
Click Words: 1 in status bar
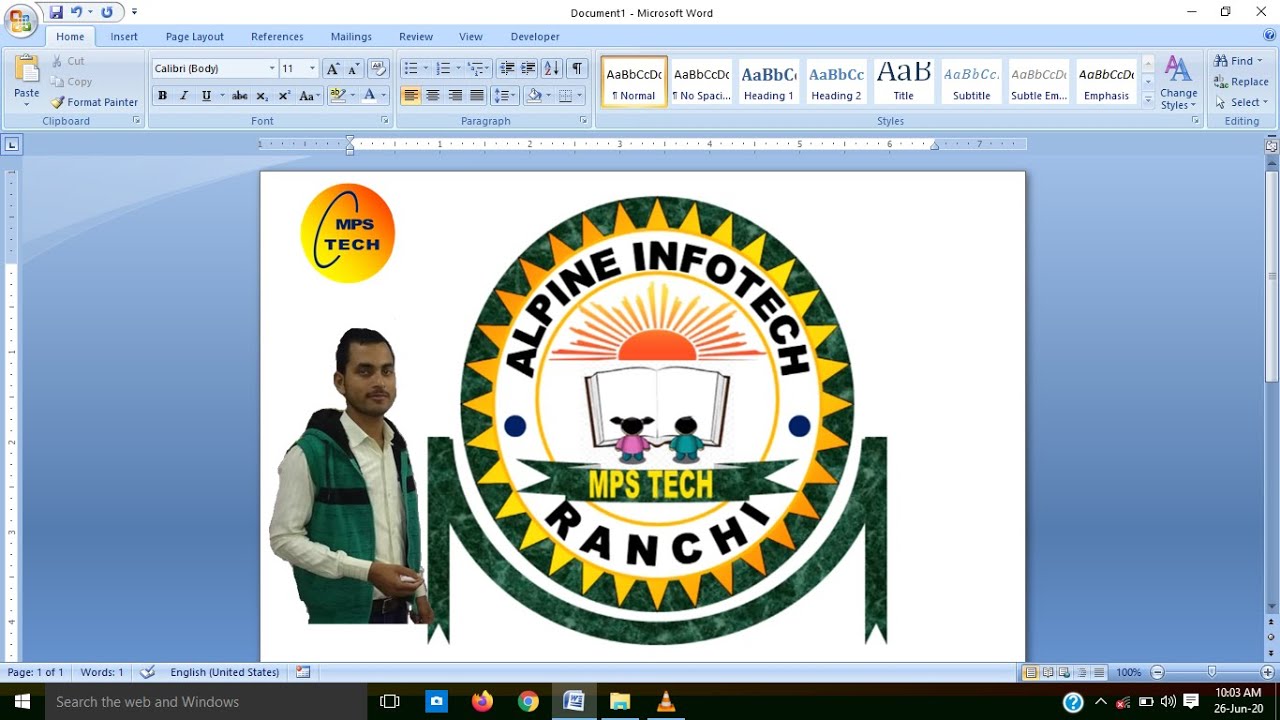pyautogui.click(x=102, y=672)
